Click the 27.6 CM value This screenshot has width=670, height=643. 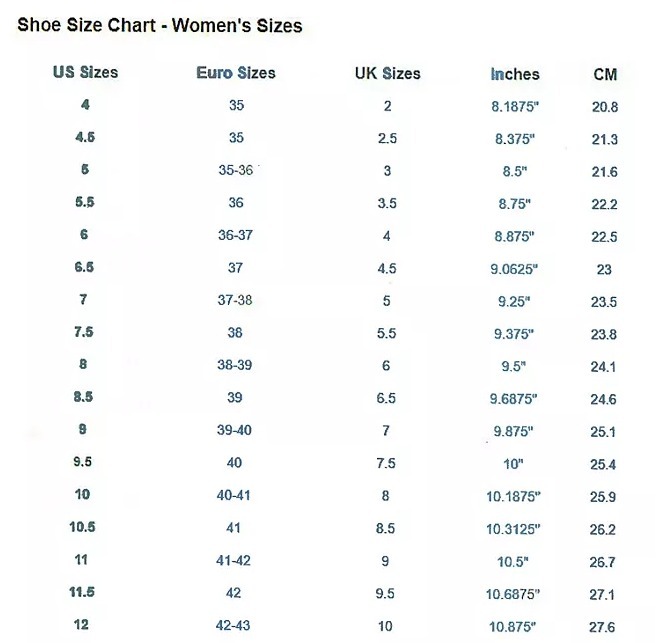(x=604, y=627)
